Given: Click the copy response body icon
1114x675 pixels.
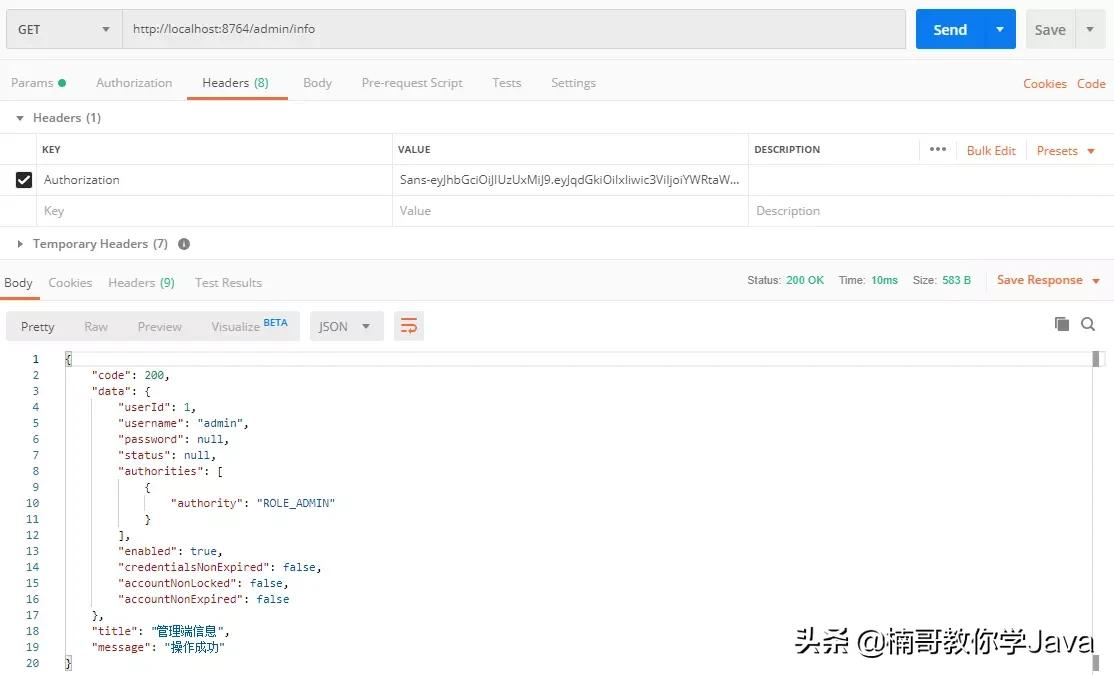Looking at the screenshot, I should [x=1062, y=325].
